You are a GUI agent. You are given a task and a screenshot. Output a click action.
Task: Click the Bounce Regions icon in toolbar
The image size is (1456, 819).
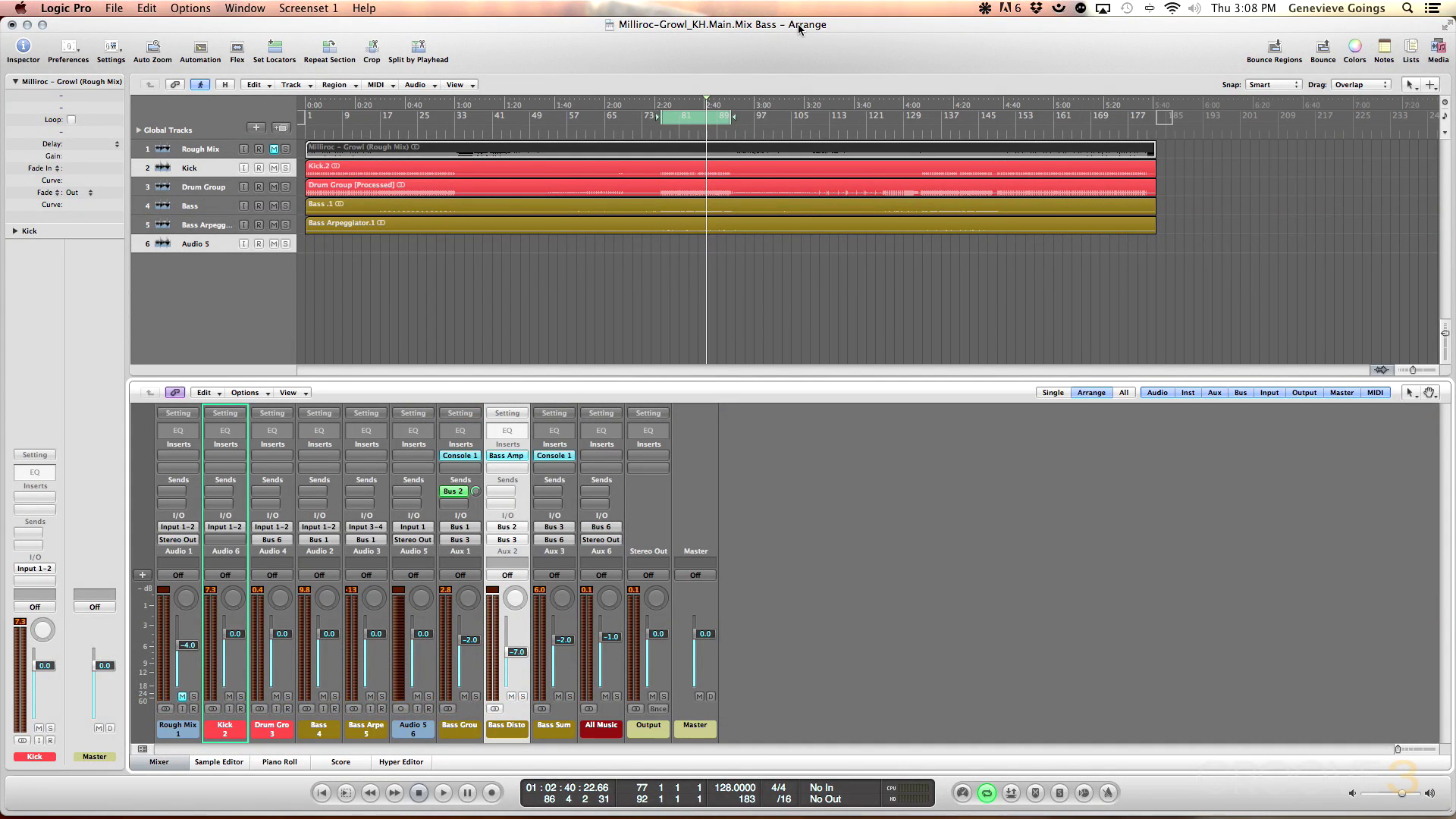(x=1274, y=46)
